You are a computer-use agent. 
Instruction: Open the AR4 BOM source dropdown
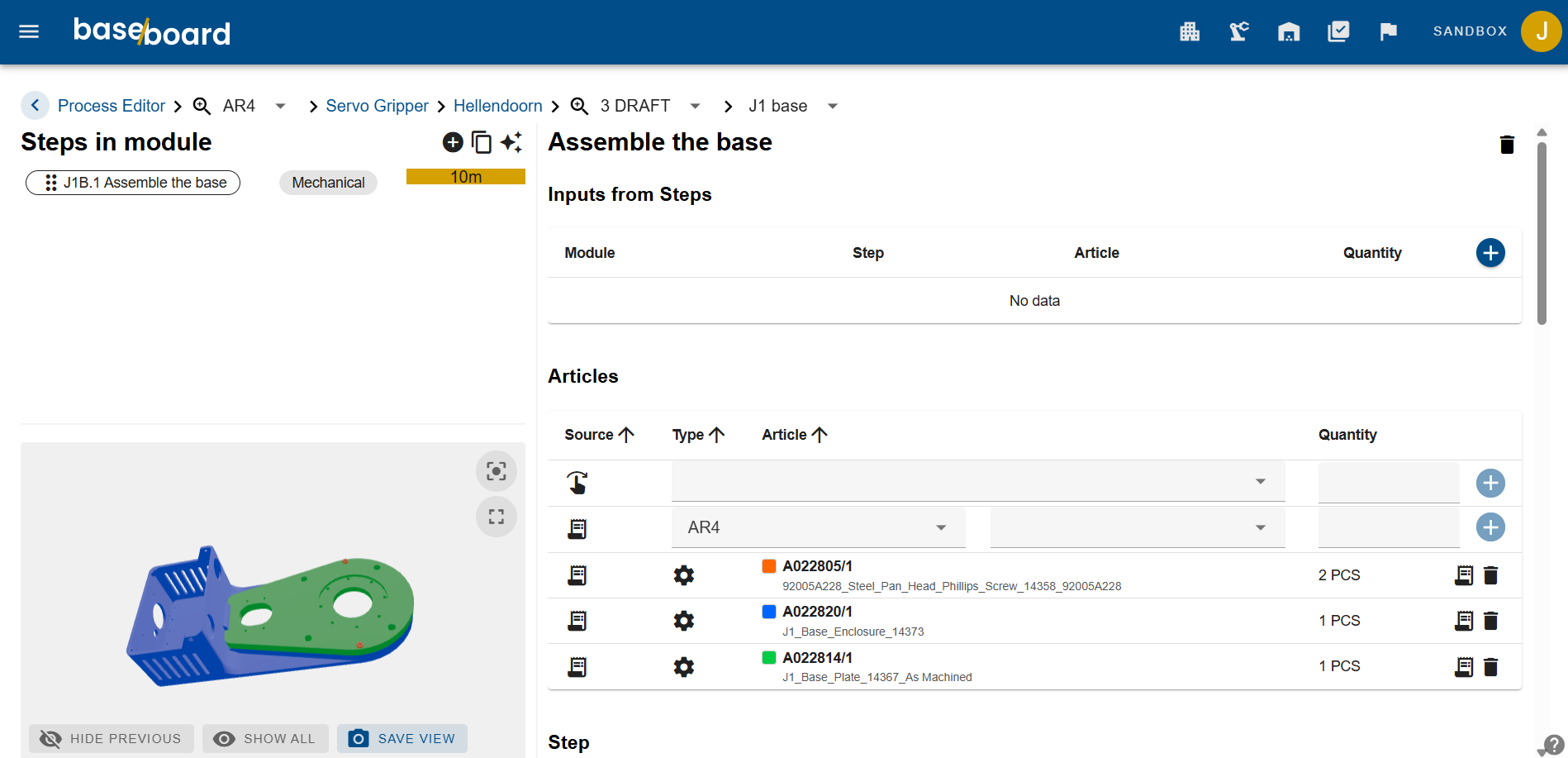coord(819,527)
